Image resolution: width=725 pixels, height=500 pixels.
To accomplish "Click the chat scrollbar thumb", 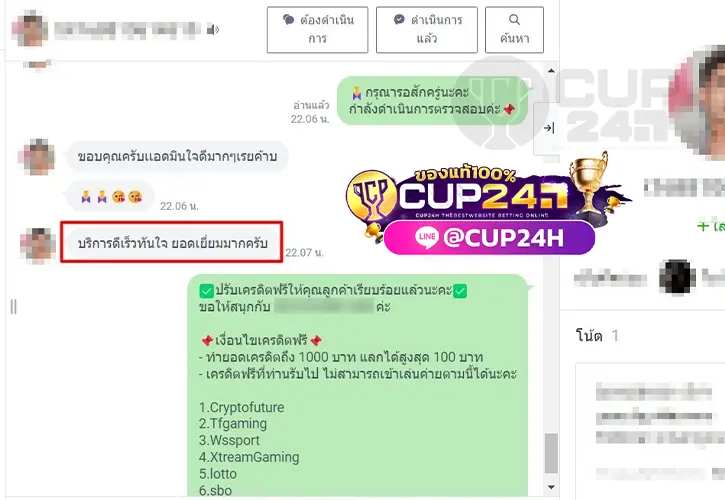I will tap(551, 453).
